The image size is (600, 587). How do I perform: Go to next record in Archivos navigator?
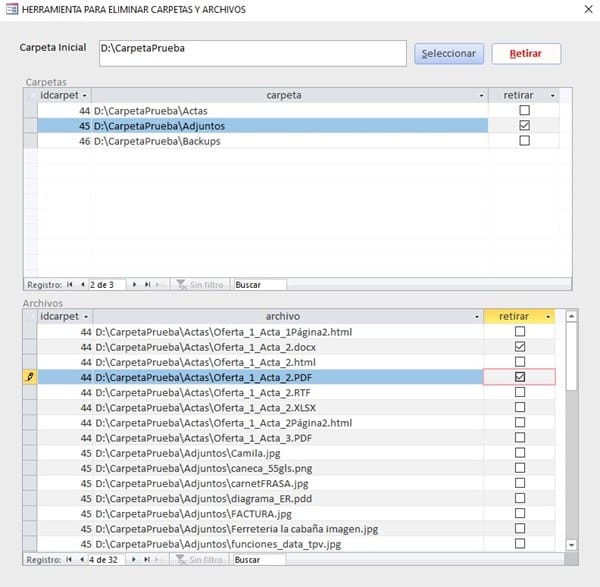pos(135,560)
